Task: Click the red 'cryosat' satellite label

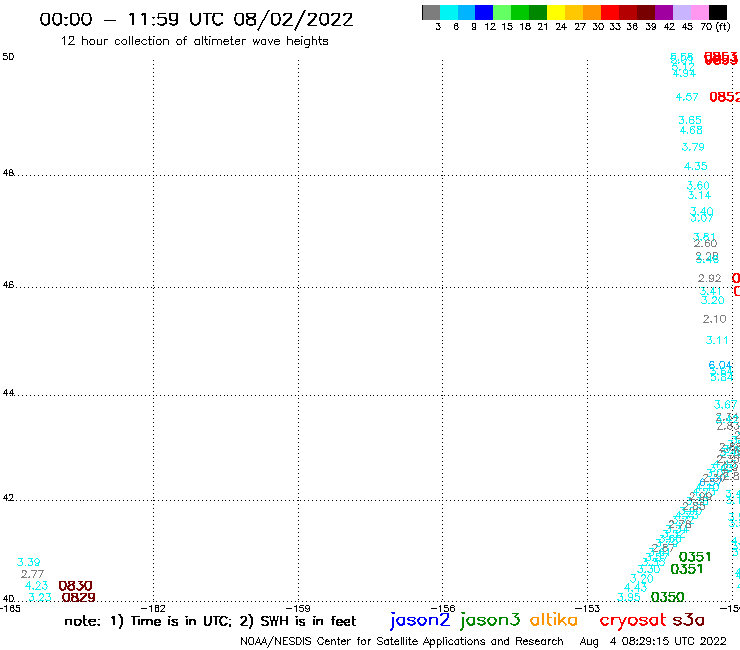Action: pos(632,620)
